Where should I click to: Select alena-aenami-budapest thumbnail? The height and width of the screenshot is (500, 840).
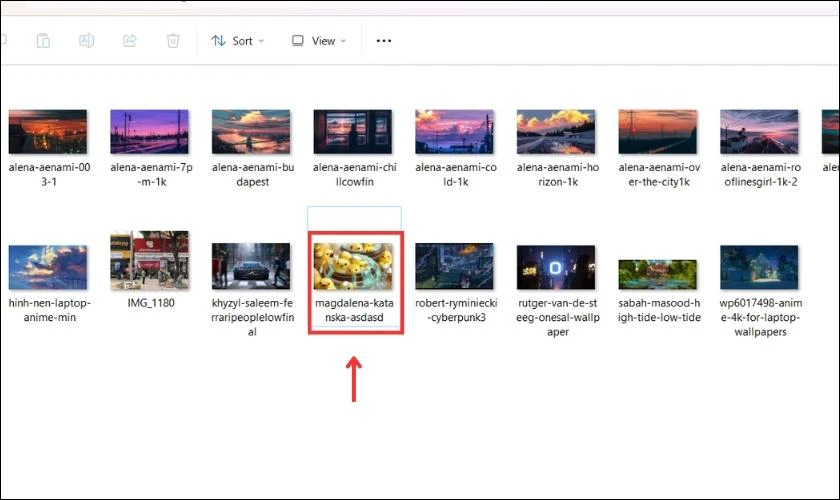[251, 132]
